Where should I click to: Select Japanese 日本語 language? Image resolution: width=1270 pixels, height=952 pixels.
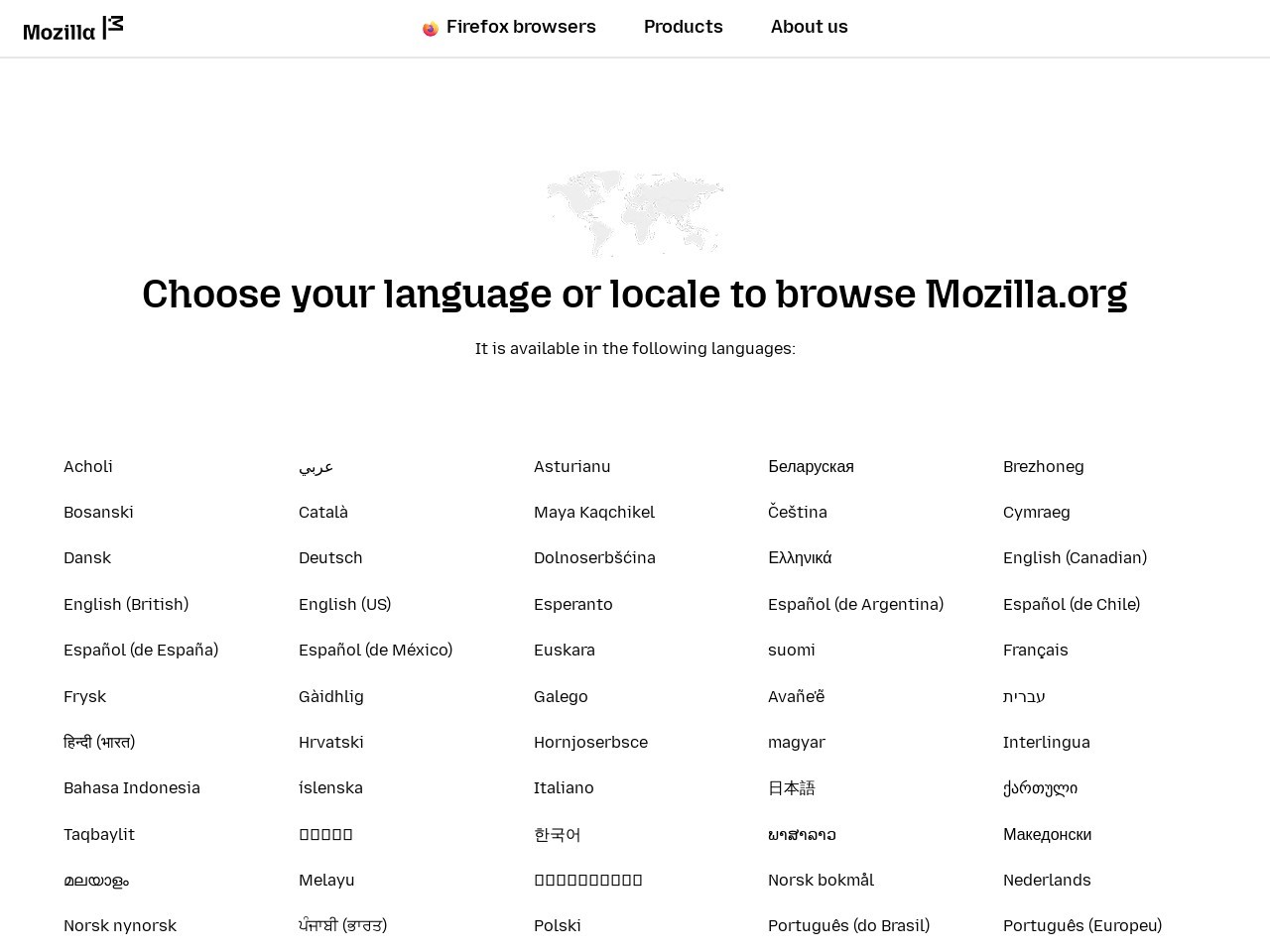click(792, 787)
